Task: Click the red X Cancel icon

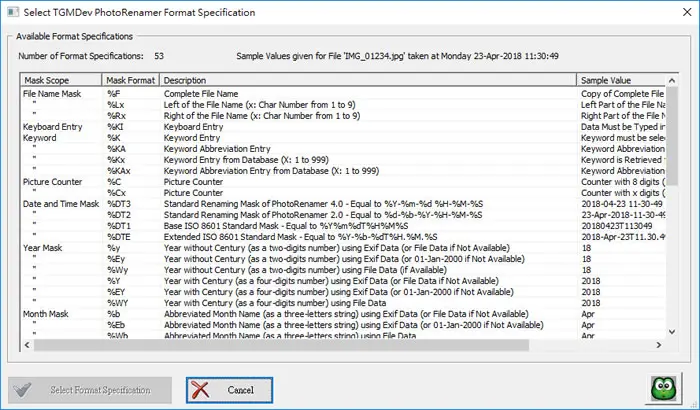Action: (200, 390)
